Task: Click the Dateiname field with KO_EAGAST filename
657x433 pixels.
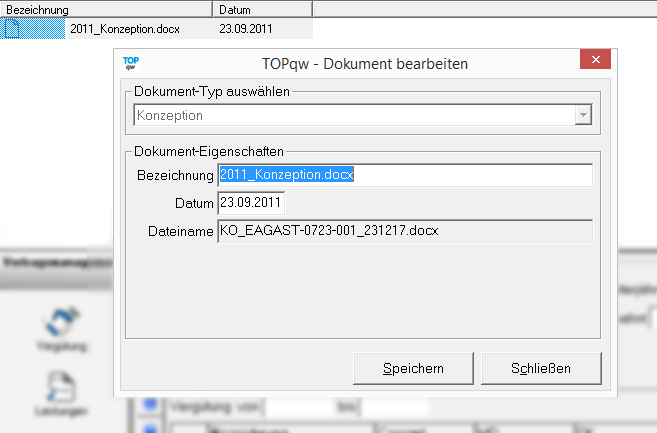Action: (x=404, y=231)
